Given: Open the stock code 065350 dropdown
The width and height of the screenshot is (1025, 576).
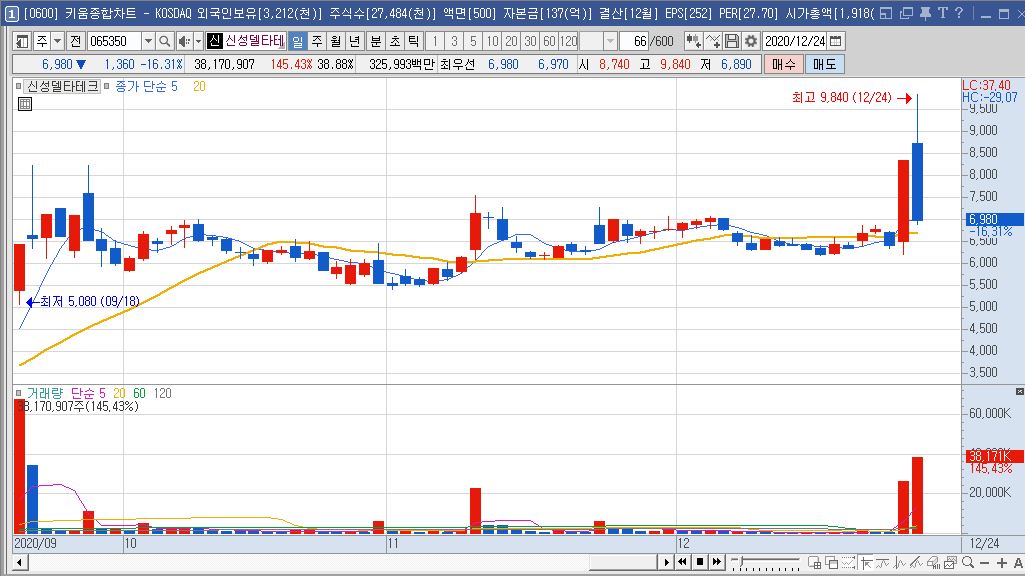Looking at the screenshot, I should pyautogui.click(x=148, y=41).
